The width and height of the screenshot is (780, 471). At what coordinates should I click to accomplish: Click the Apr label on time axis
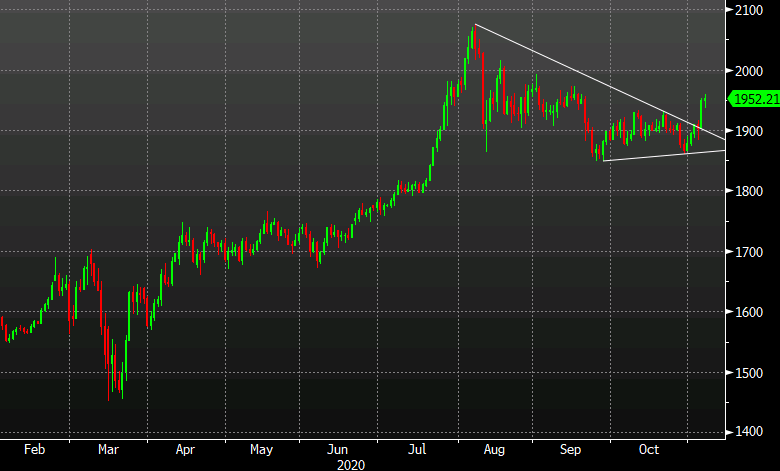[x=184, y=450]
